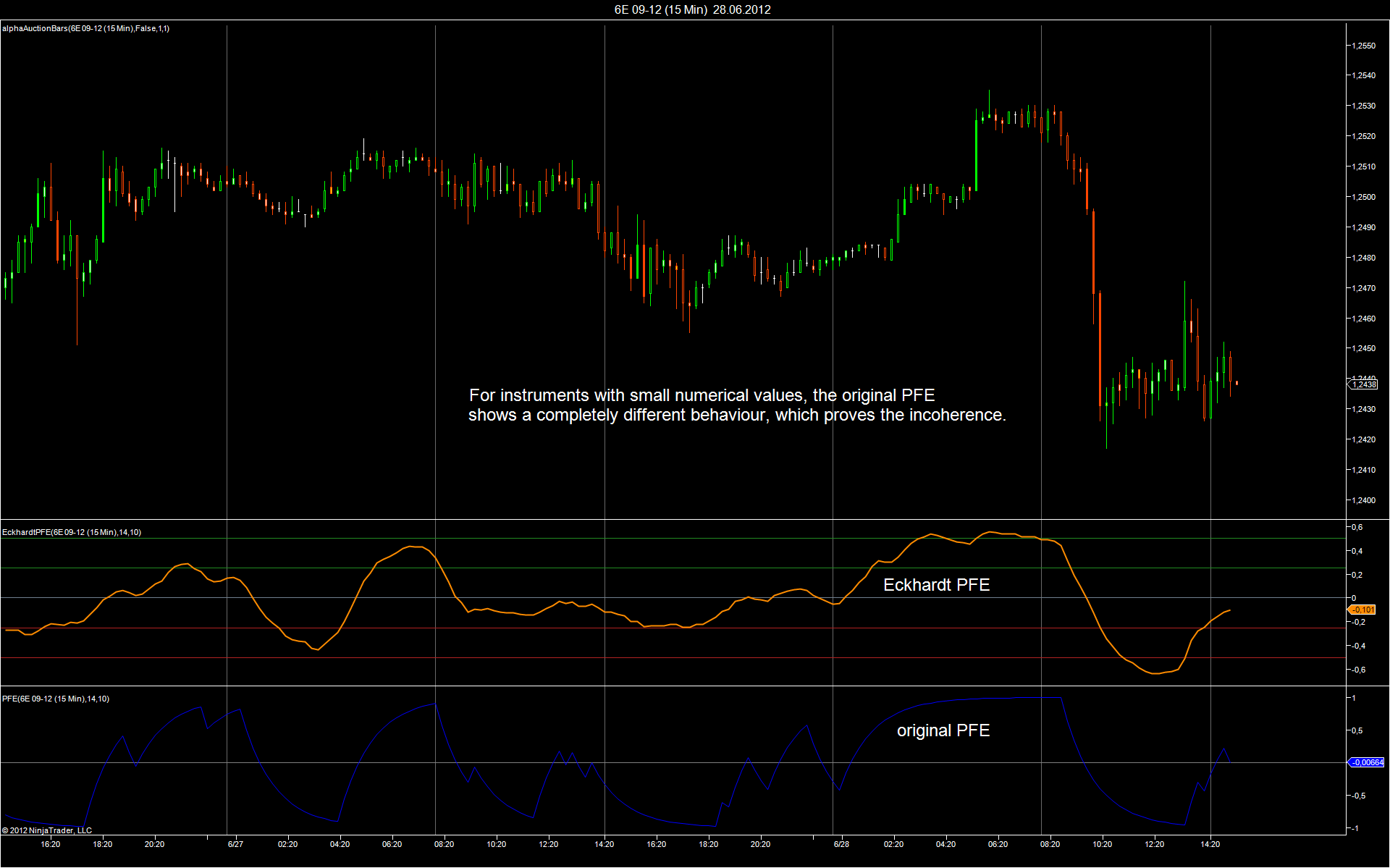Screen dimensions: 1390x868
Task: Click the 1,2490 price axis label
Action: pyautogui.click(x=1363, y=227)
